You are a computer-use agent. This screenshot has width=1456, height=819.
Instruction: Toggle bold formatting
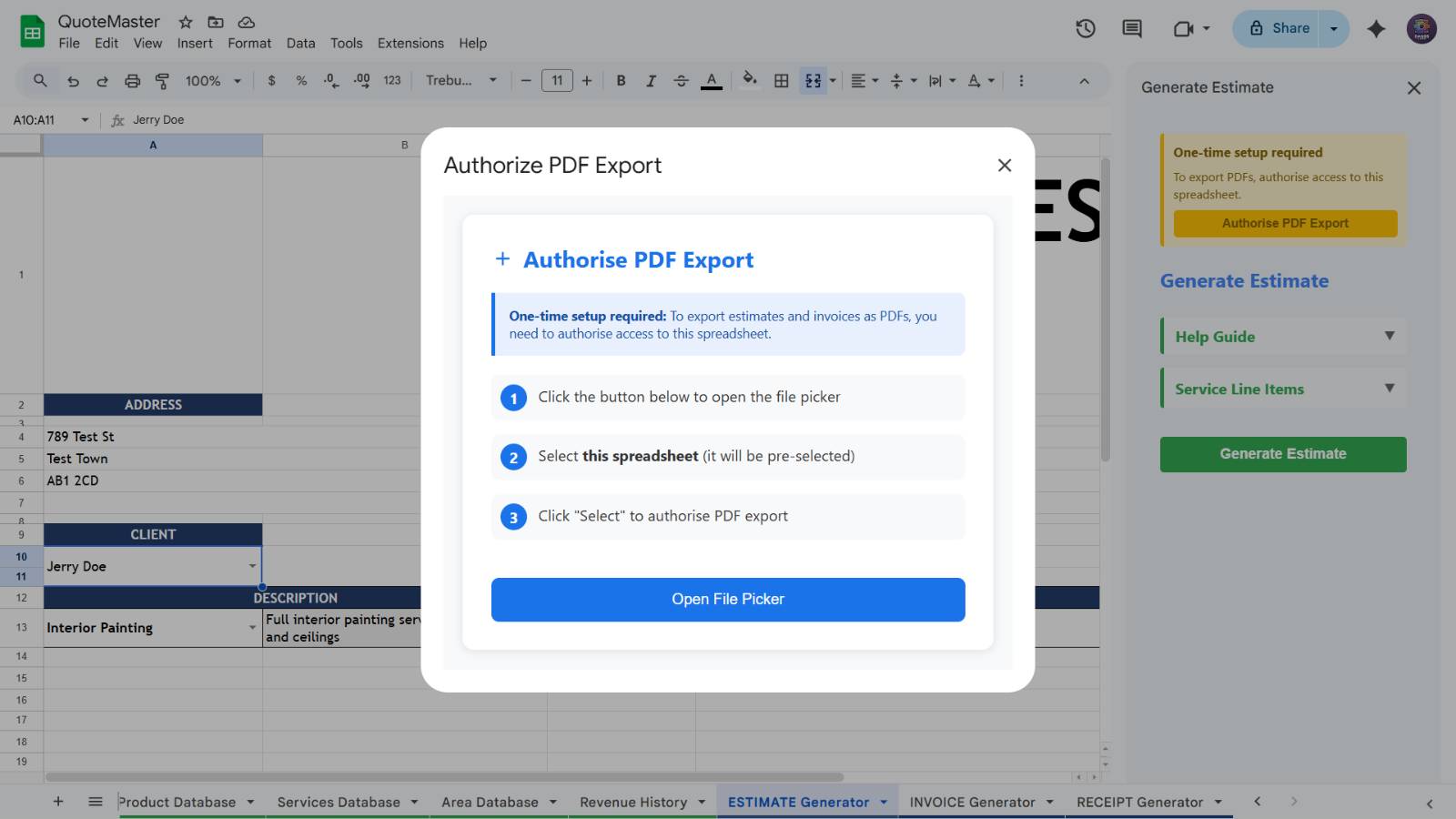pyautogui.click(x=621, y=80)
